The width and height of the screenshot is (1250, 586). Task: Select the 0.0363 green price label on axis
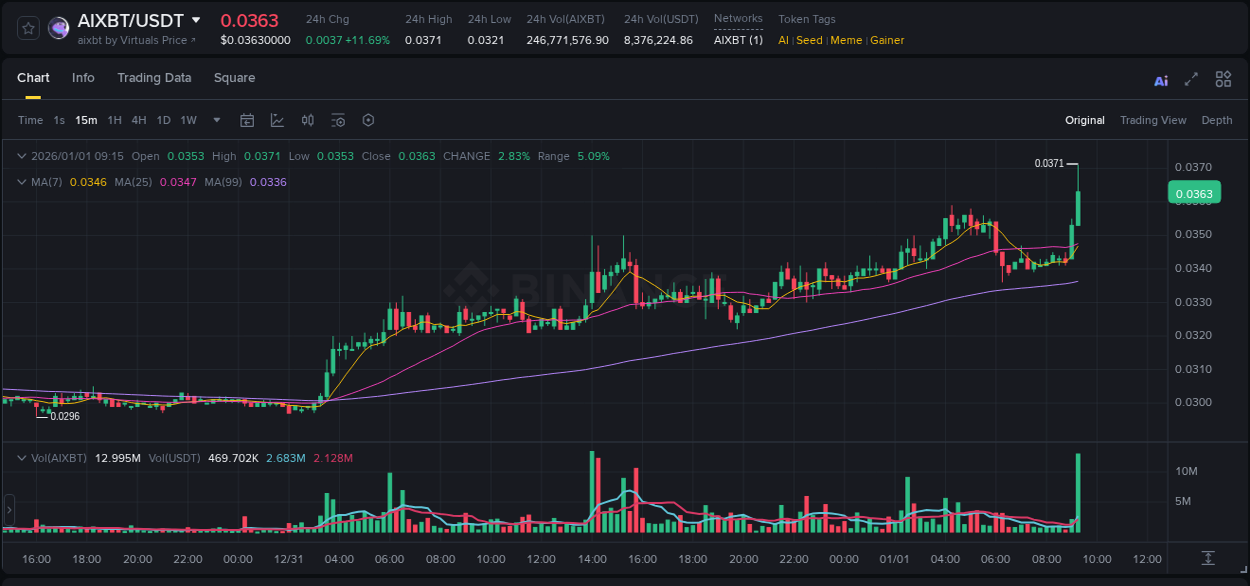pos(1194,192)
